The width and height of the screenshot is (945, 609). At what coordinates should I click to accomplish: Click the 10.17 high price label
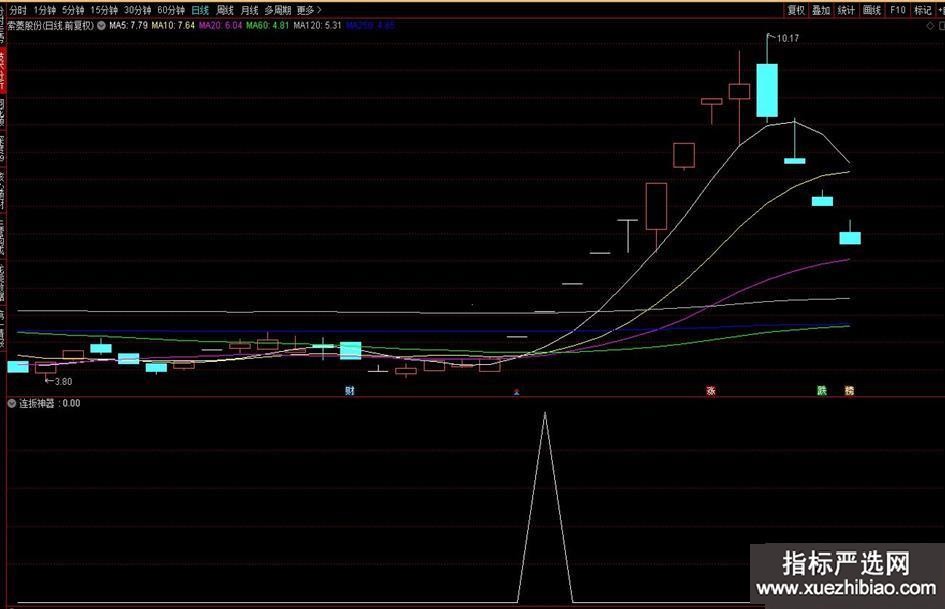788,39
